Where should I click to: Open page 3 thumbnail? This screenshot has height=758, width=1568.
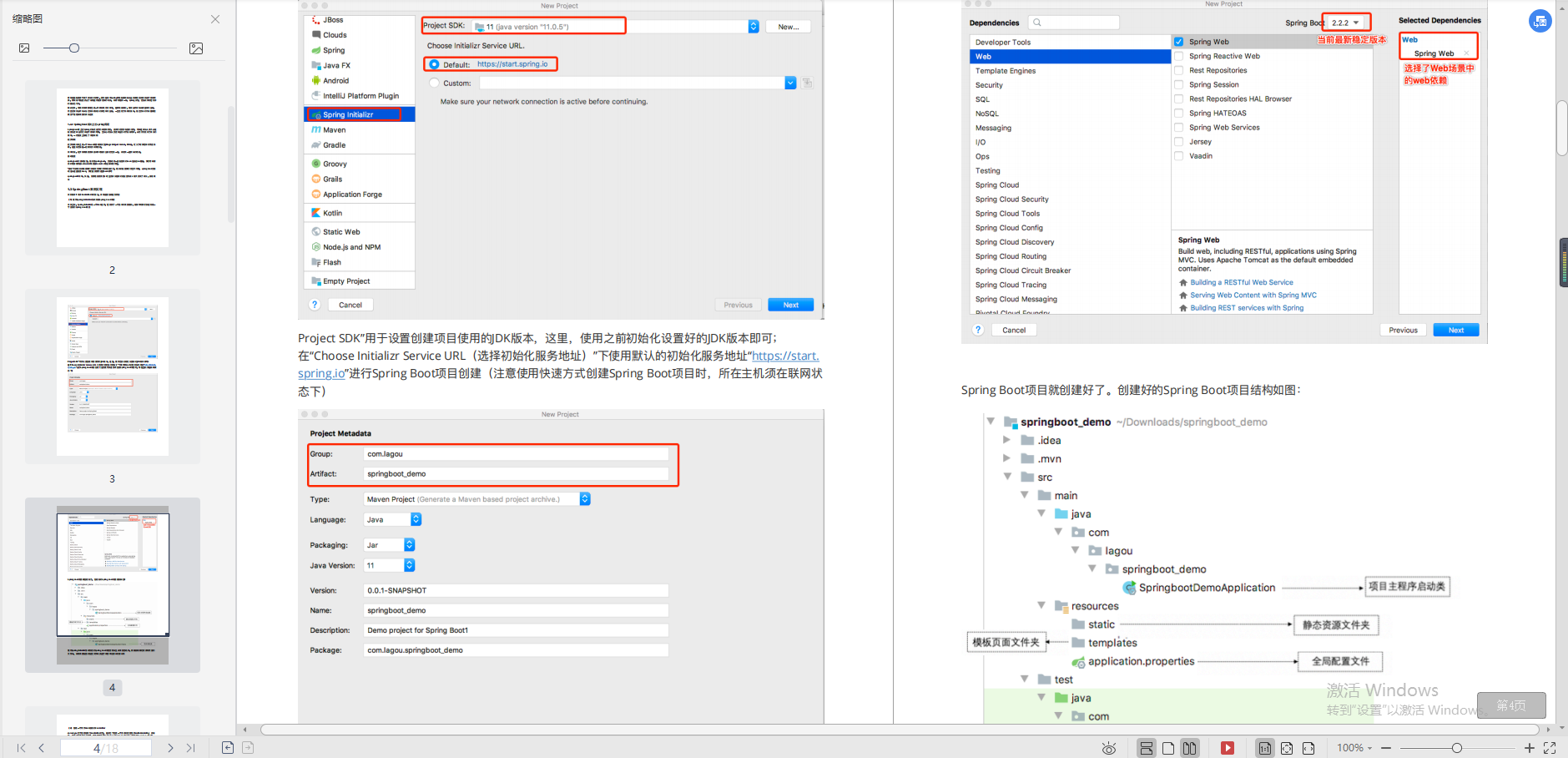[113, 376]
